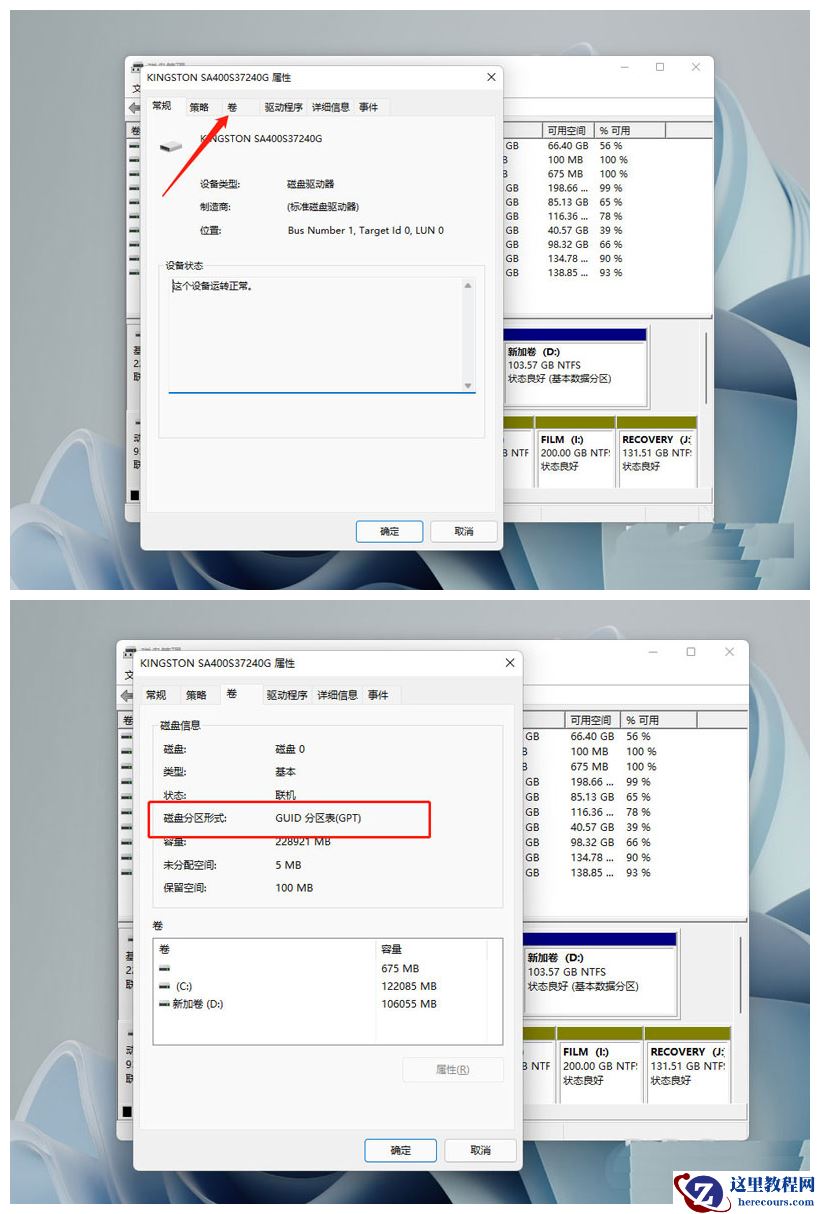Click the 属性(R) button
The width and height of the screenshot is (820, 1214).
tap(453, 1069)
